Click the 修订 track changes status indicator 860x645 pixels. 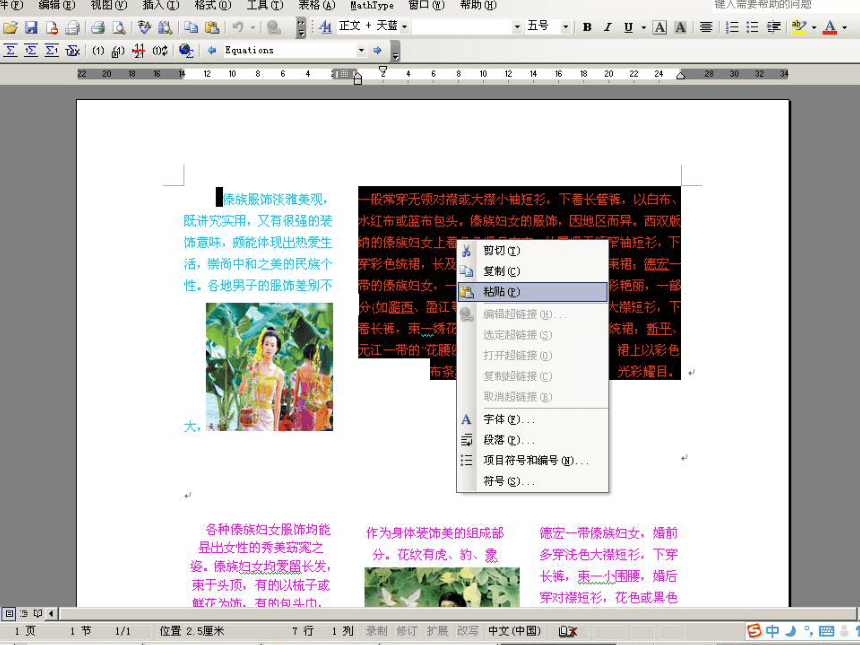[407, 631]
